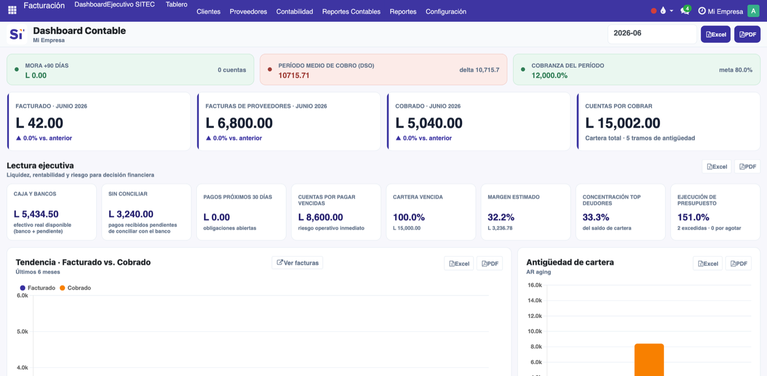Open DashboardEjecutivo SITEC menu item
The width and height of the screenshot is (767, 376).
[x=114, y=4]
